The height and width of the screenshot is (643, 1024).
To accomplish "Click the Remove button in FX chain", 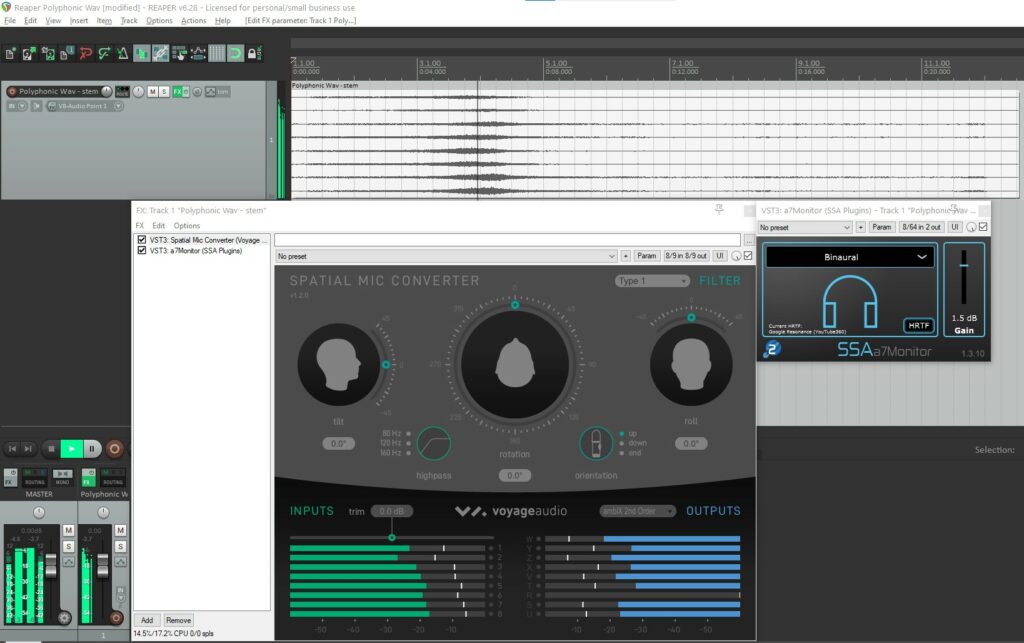I will pos(178,620).
